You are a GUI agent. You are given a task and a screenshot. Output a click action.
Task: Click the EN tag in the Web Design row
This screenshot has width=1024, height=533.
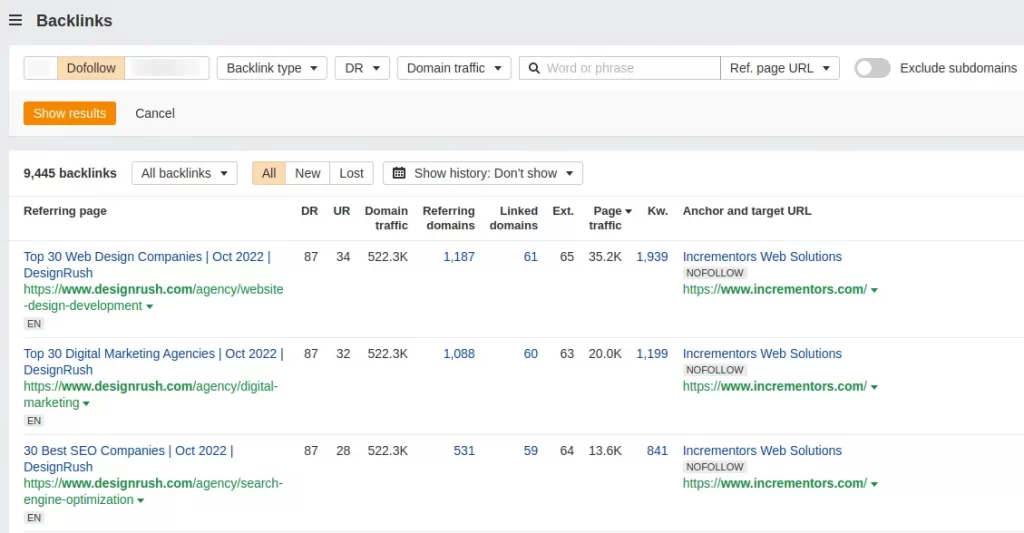pos(34,323)
